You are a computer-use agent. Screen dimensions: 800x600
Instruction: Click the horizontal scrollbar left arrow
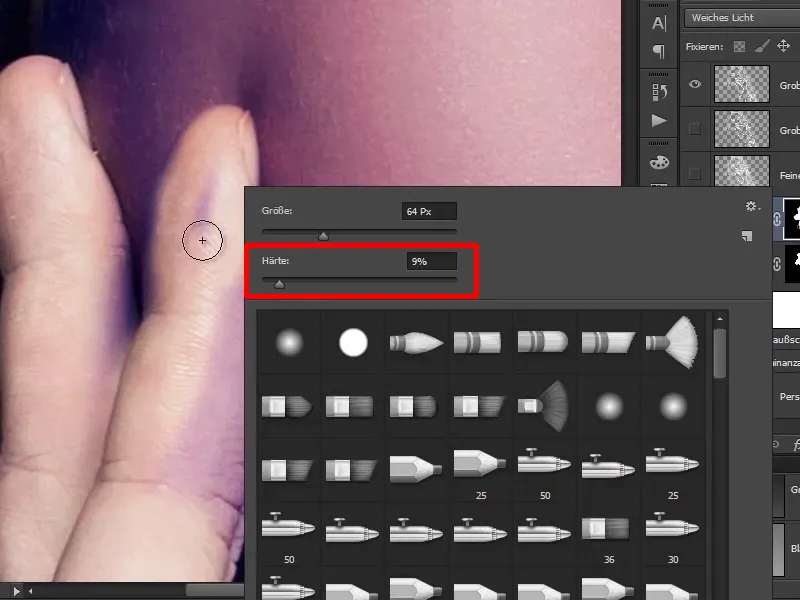[x=31, y=591]
